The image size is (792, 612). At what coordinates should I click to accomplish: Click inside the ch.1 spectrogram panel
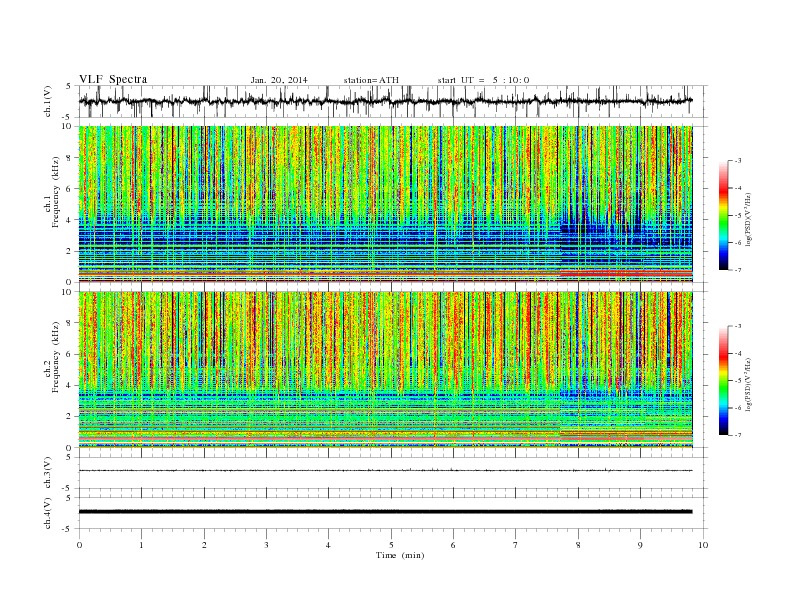[x=385, y=204]
